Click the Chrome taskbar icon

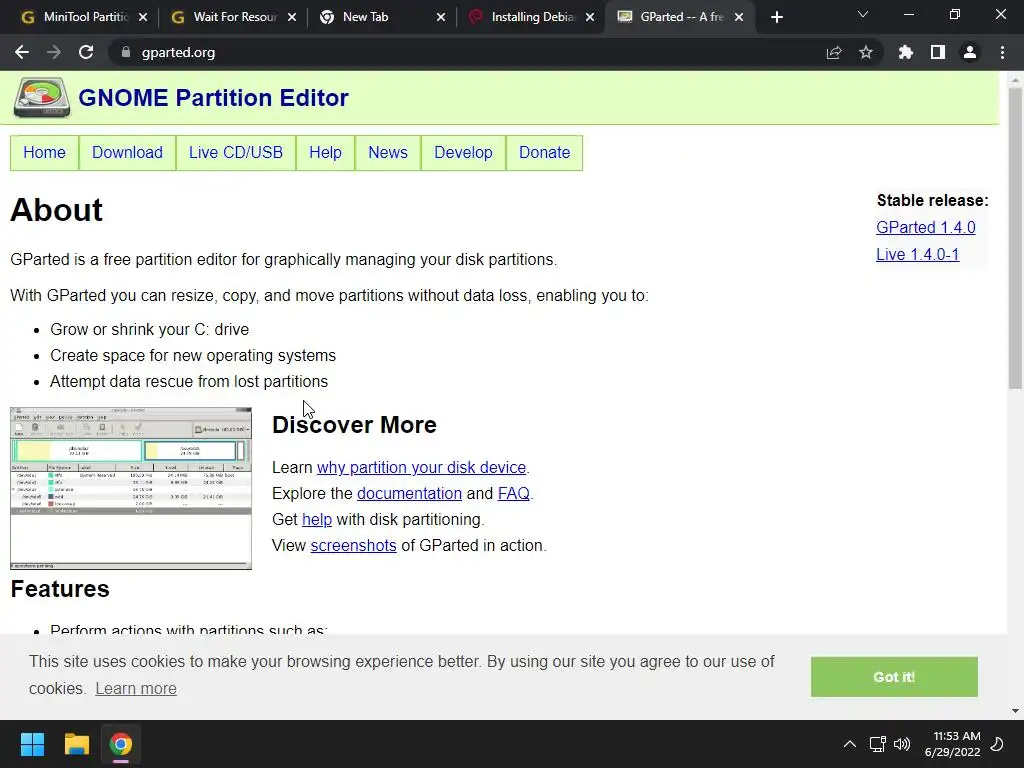point(121,744)
